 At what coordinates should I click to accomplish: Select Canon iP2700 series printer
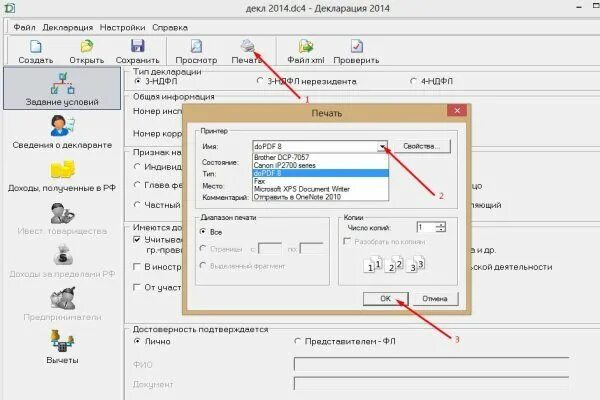[x=321, y=165]
